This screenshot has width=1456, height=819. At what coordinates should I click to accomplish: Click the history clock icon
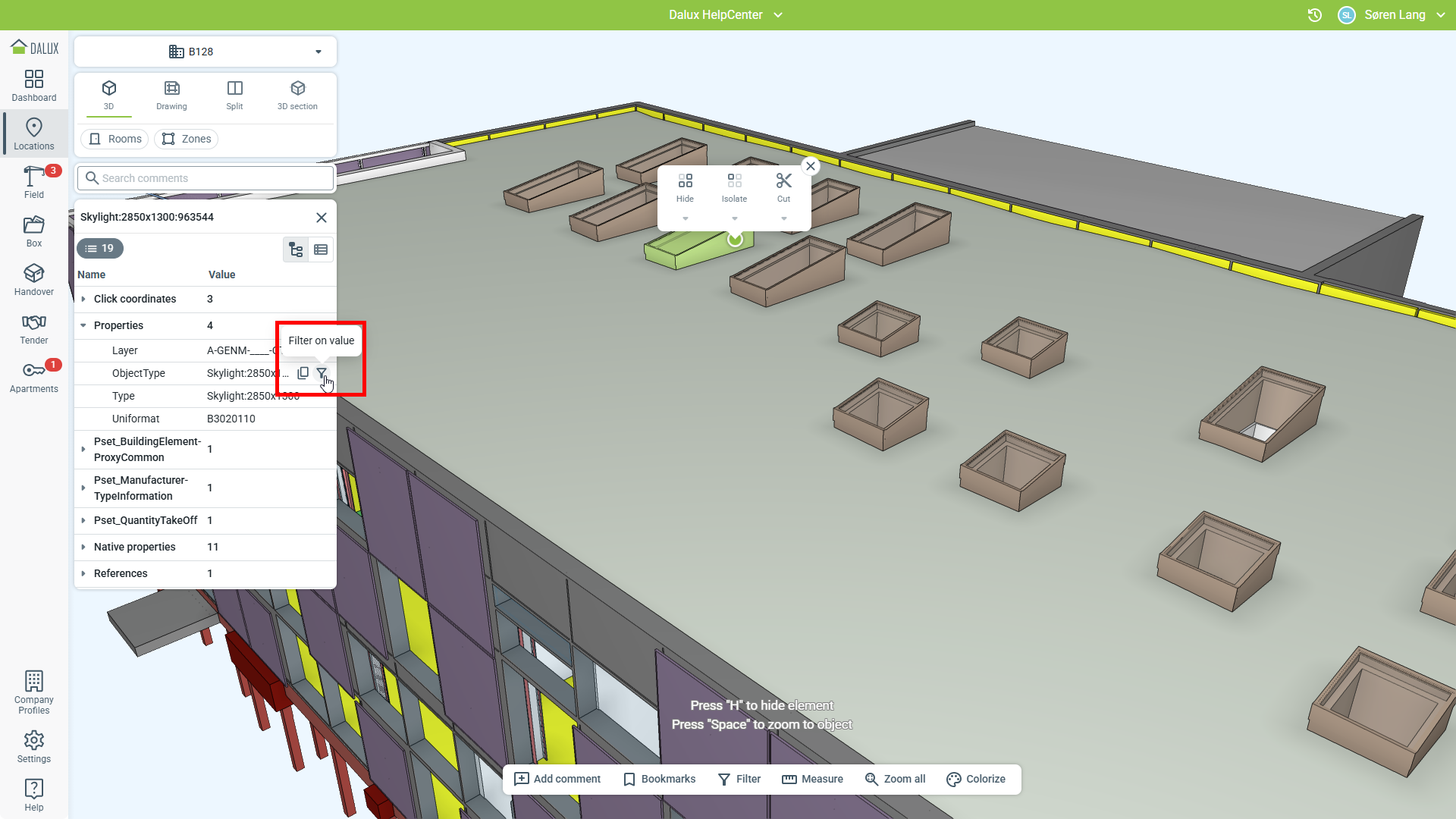coord(1315,15)
